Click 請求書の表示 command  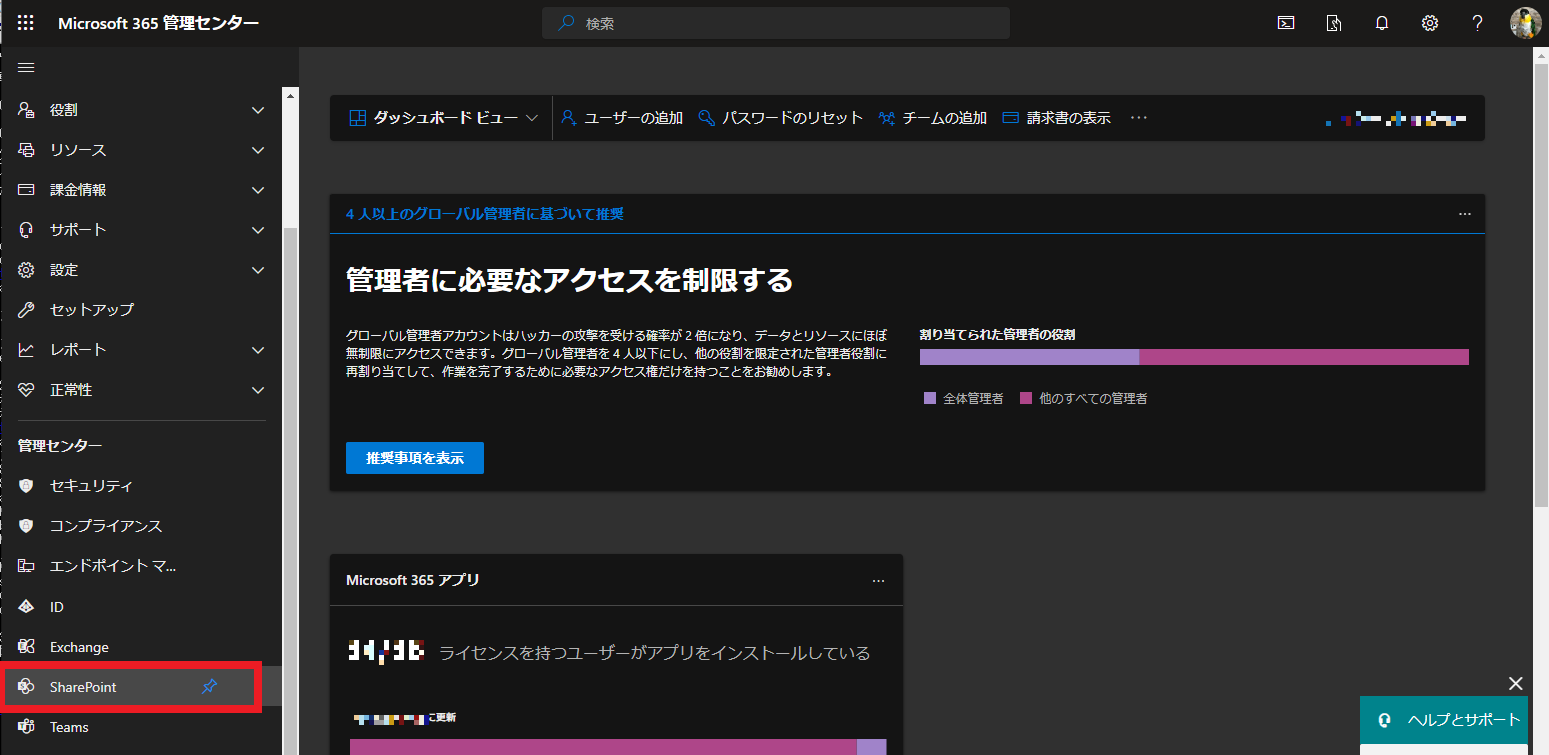(x=1057, y=118)
